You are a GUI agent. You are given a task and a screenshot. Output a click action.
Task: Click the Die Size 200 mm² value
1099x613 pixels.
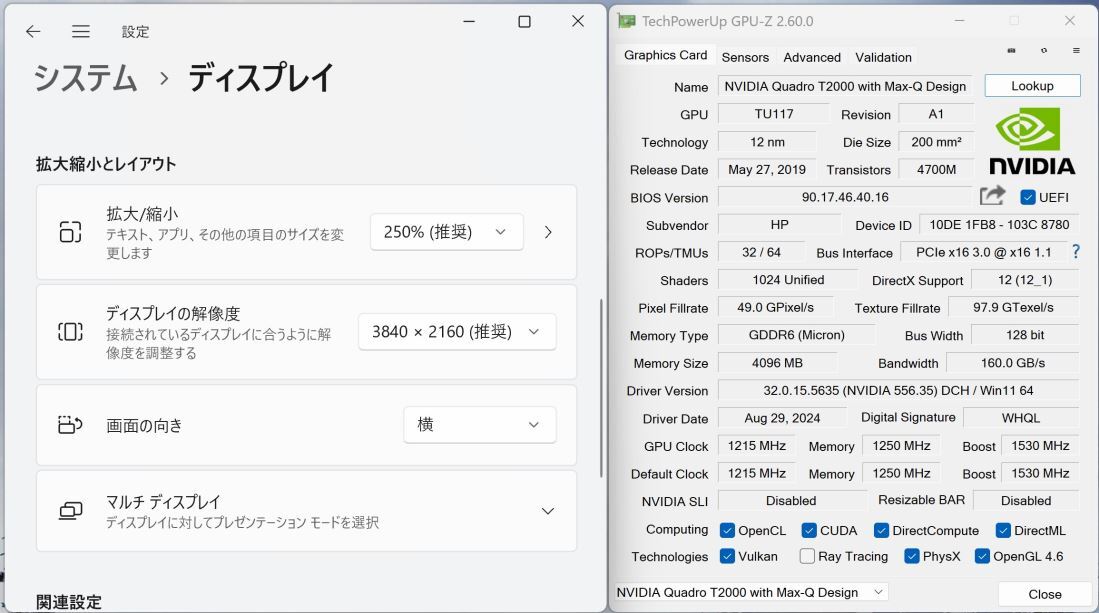tap(936, 142)
